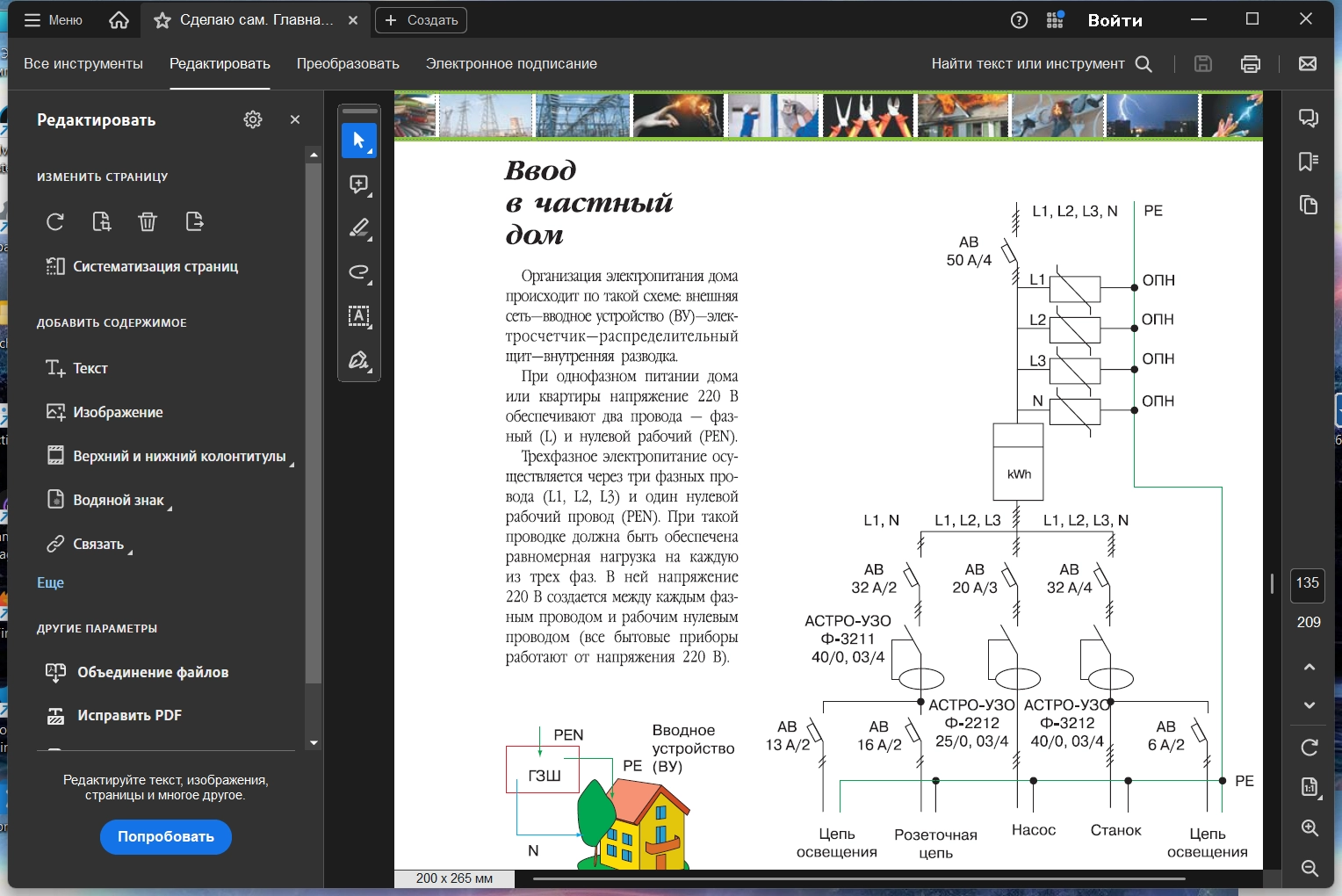Delete page with trash icon
This screenshot has height=896, width=1342.
pos(148,221)
